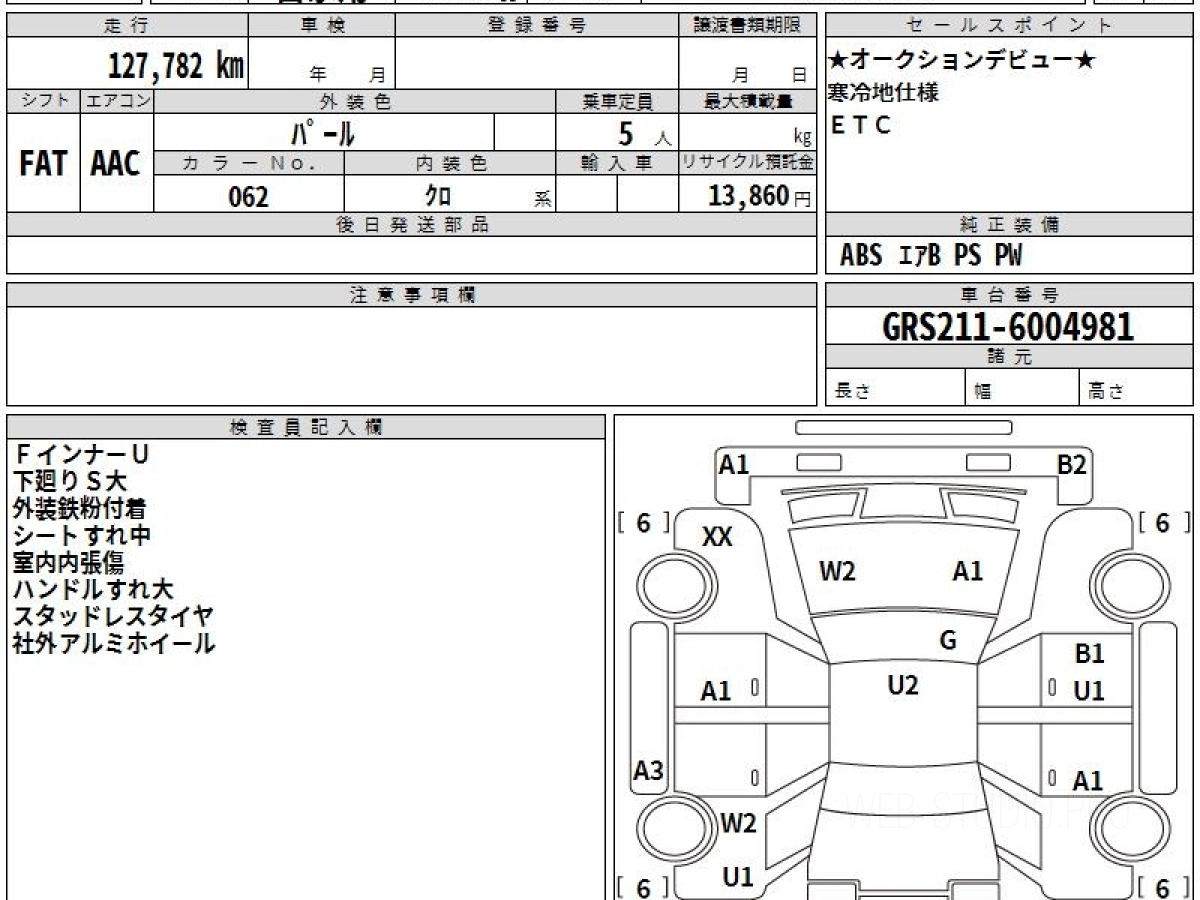Click the 注意事項欄 header
This screenshot has width=1200, height=900.
[412, 295]
